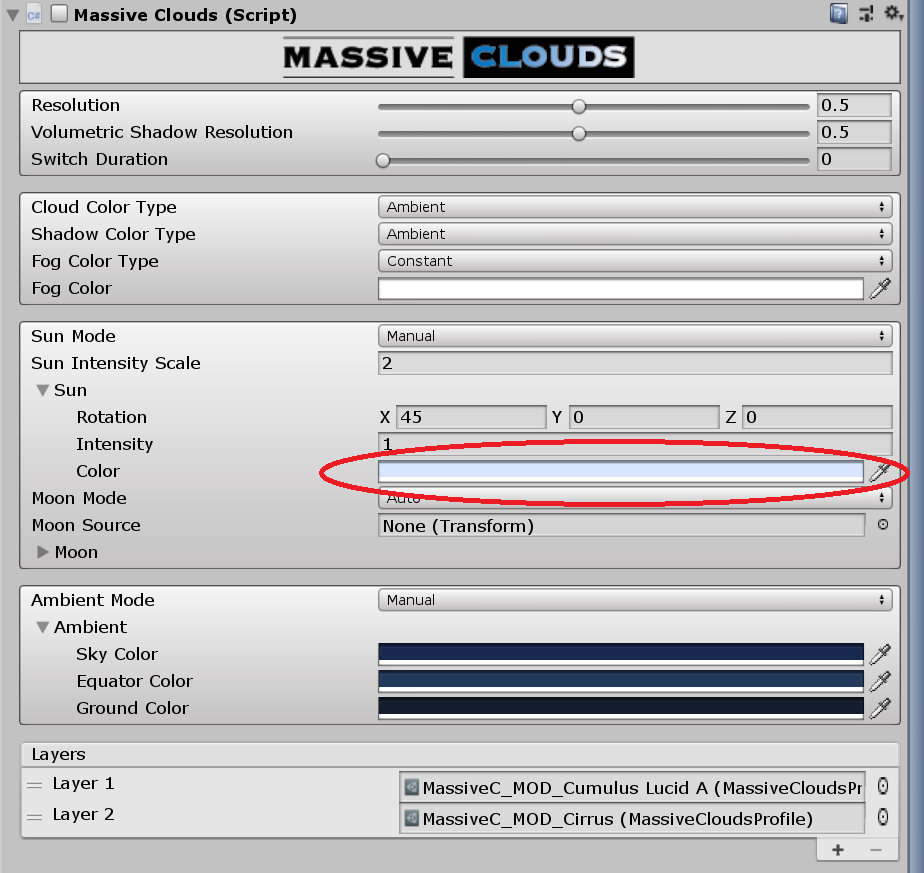Image resolution: width=924 pixels, height=873 pixels.
Task: Open the Ground Color swatch
Action: click(621, 709)
